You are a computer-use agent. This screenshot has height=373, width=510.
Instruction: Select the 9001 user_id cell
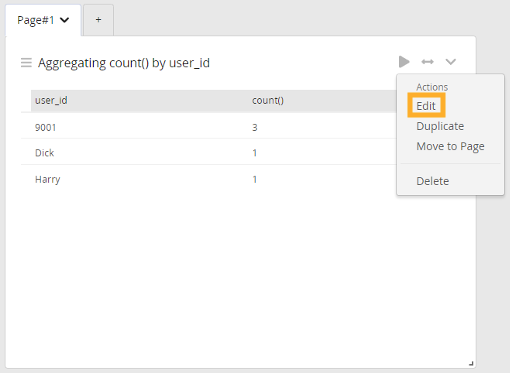click(46, 127)
